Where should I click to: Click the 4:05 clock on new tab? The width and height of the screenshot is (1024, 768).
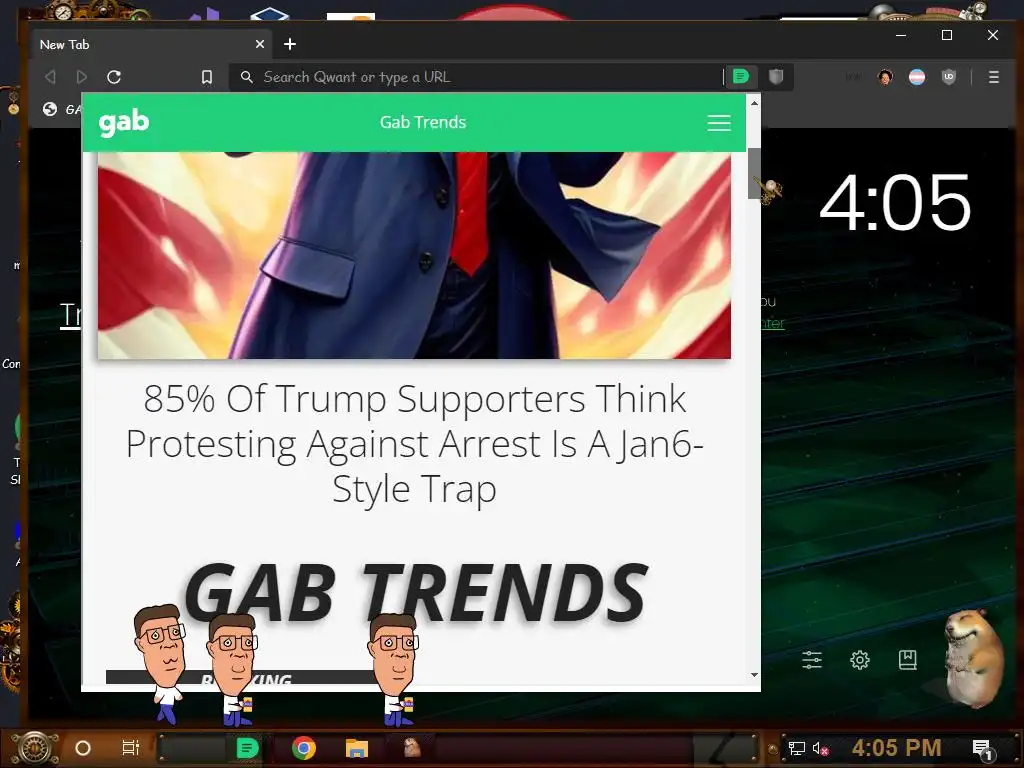point(895,203)
